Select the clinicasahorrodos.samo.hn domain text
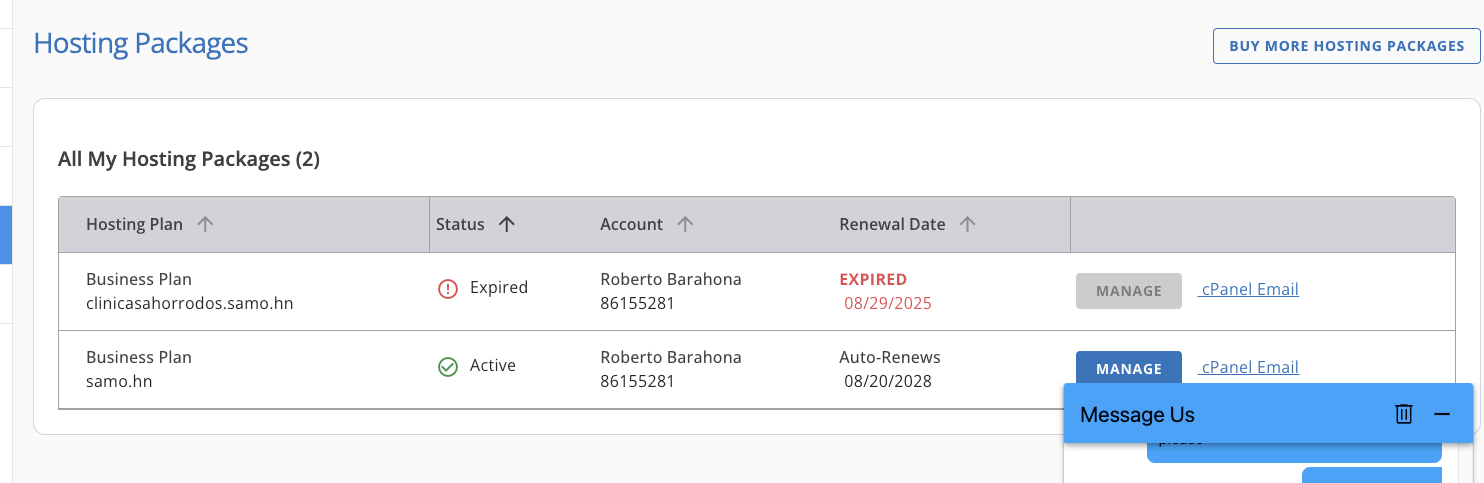The height and width of the screenshot is (483, 1484). (189, 302)
